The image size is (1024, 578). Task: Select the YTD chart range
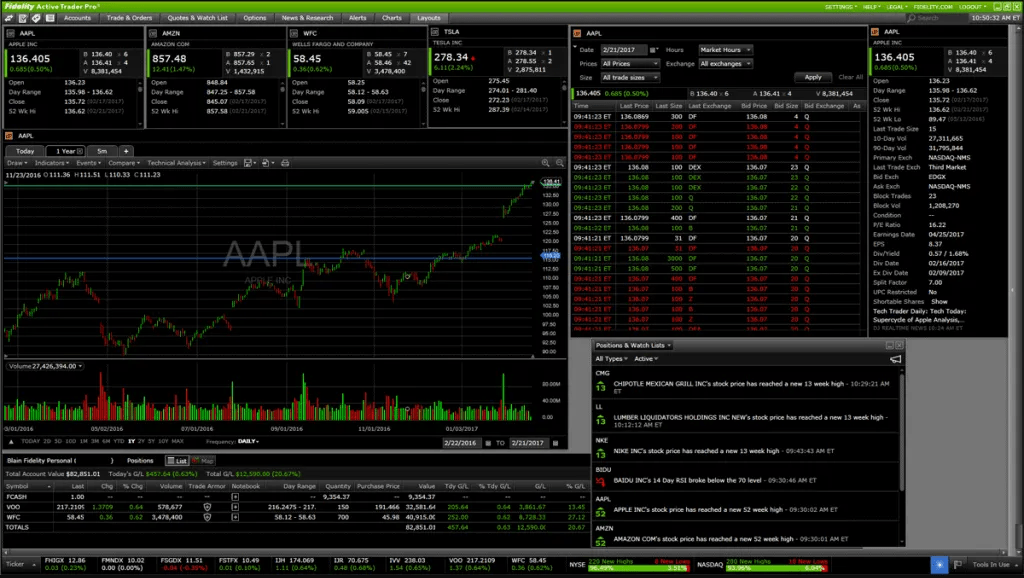pyautogui.click(x=118, y=442)
